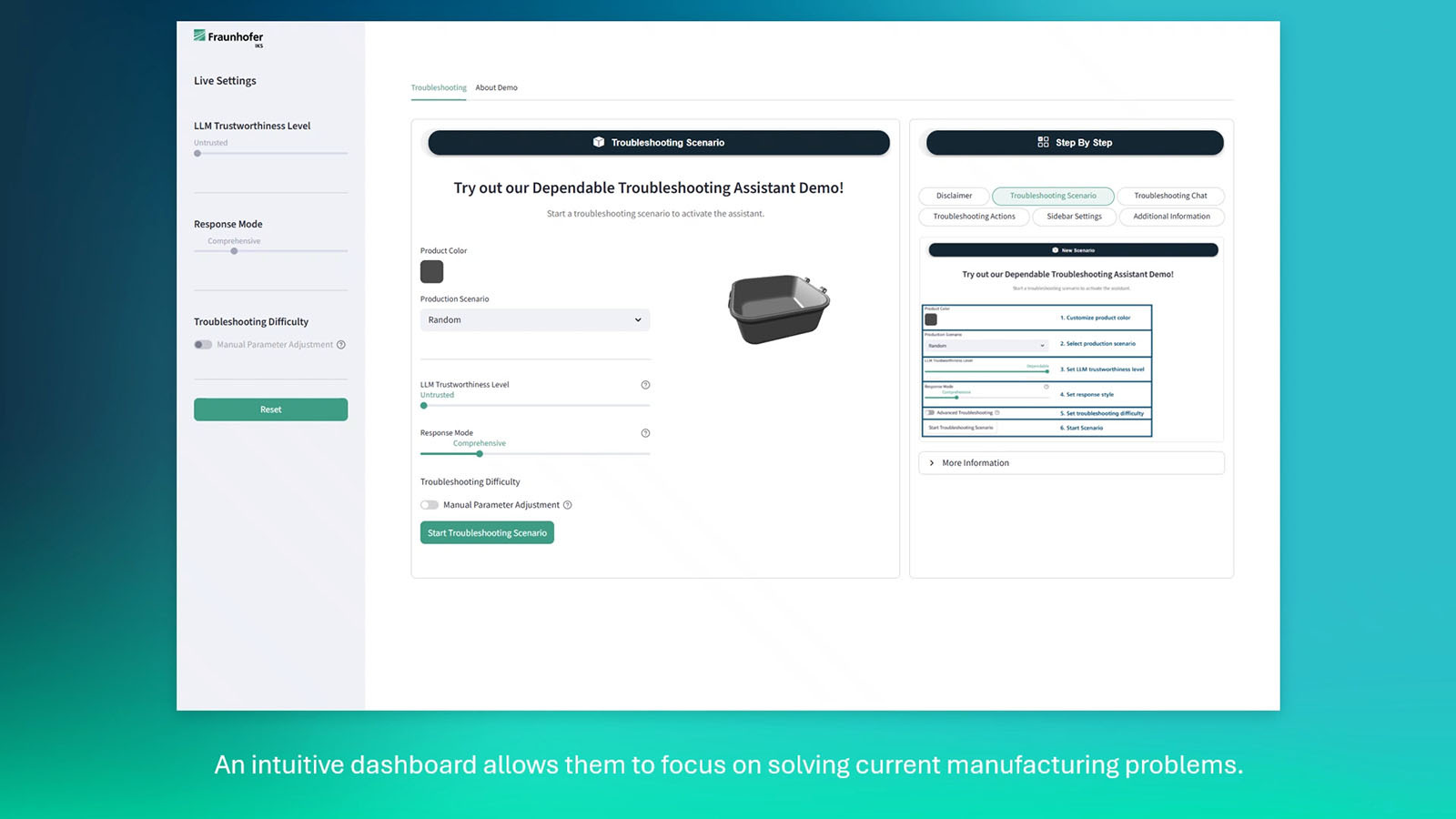
Task: Open the Troubleshooting Chat step pill
Action: coord(1170,196)
